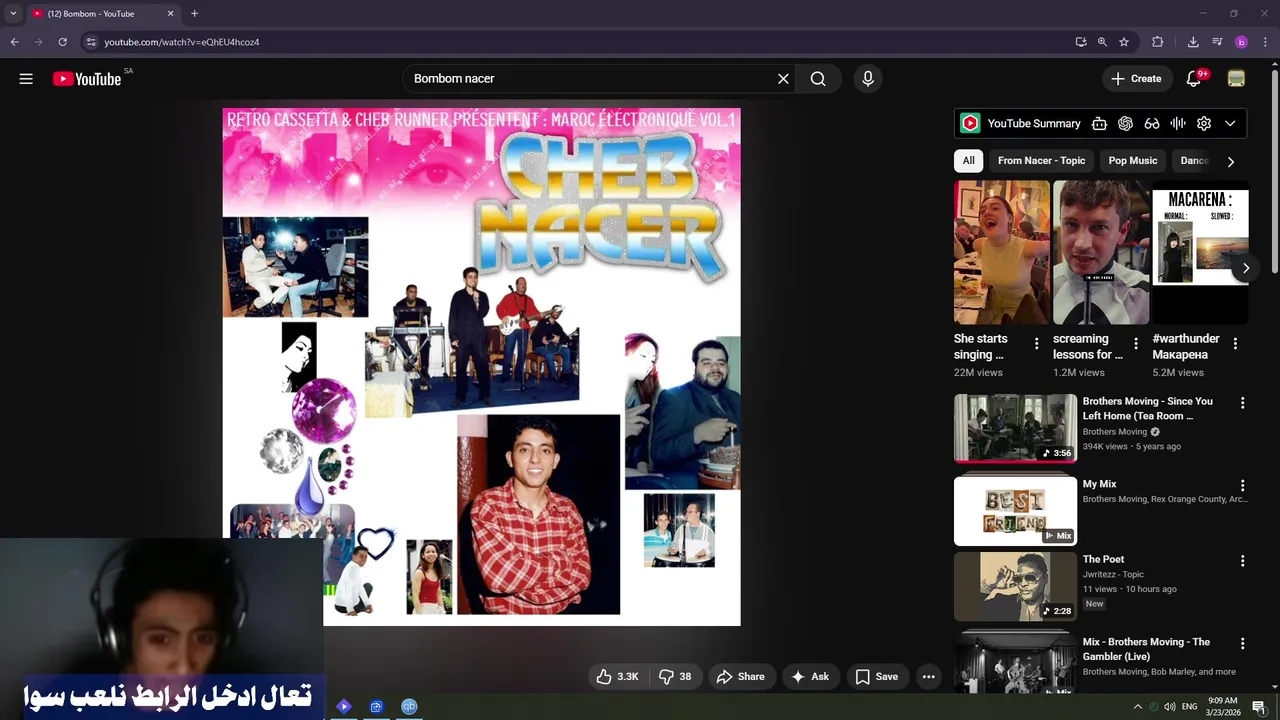Image resolution: width=1280 pixels, height=720 pixels.
Task: Open the screaming lessons short
Action: pyautogui.click(x=1101, y=252)
